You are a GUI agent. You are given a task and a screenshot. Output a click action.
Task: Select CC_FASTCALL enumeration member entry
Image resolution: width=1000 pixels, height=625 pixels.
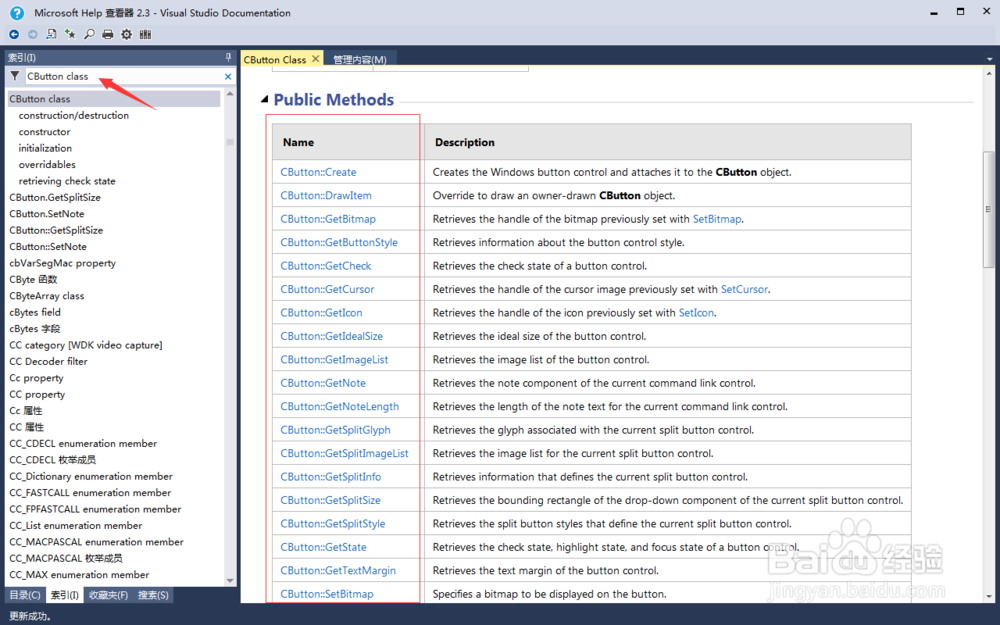[x=90, y=493]
